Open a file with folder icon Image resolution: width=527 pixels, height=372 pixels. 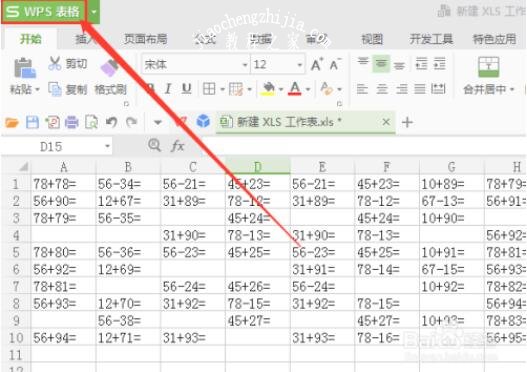[12, 122]
